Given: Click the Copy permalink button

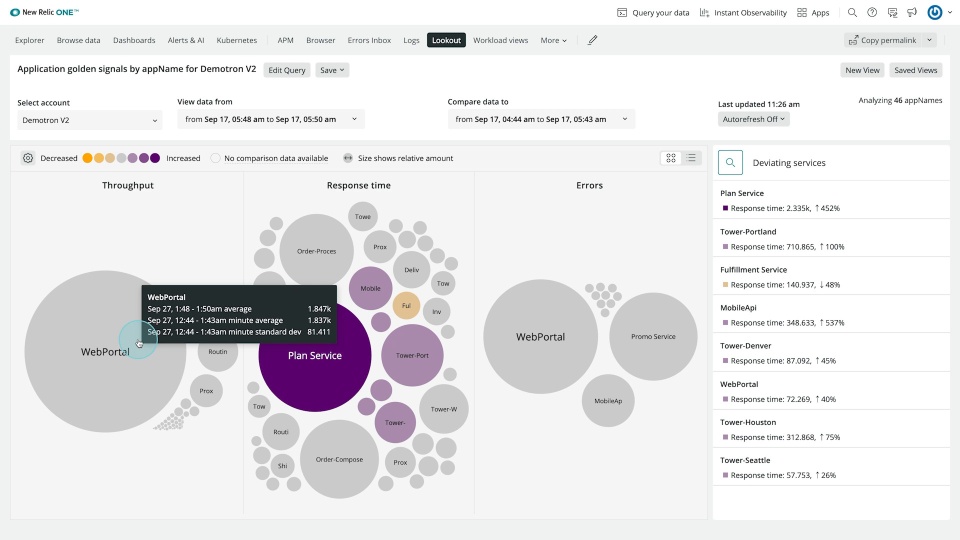Looking at the screenshot, I should (883, 40).
